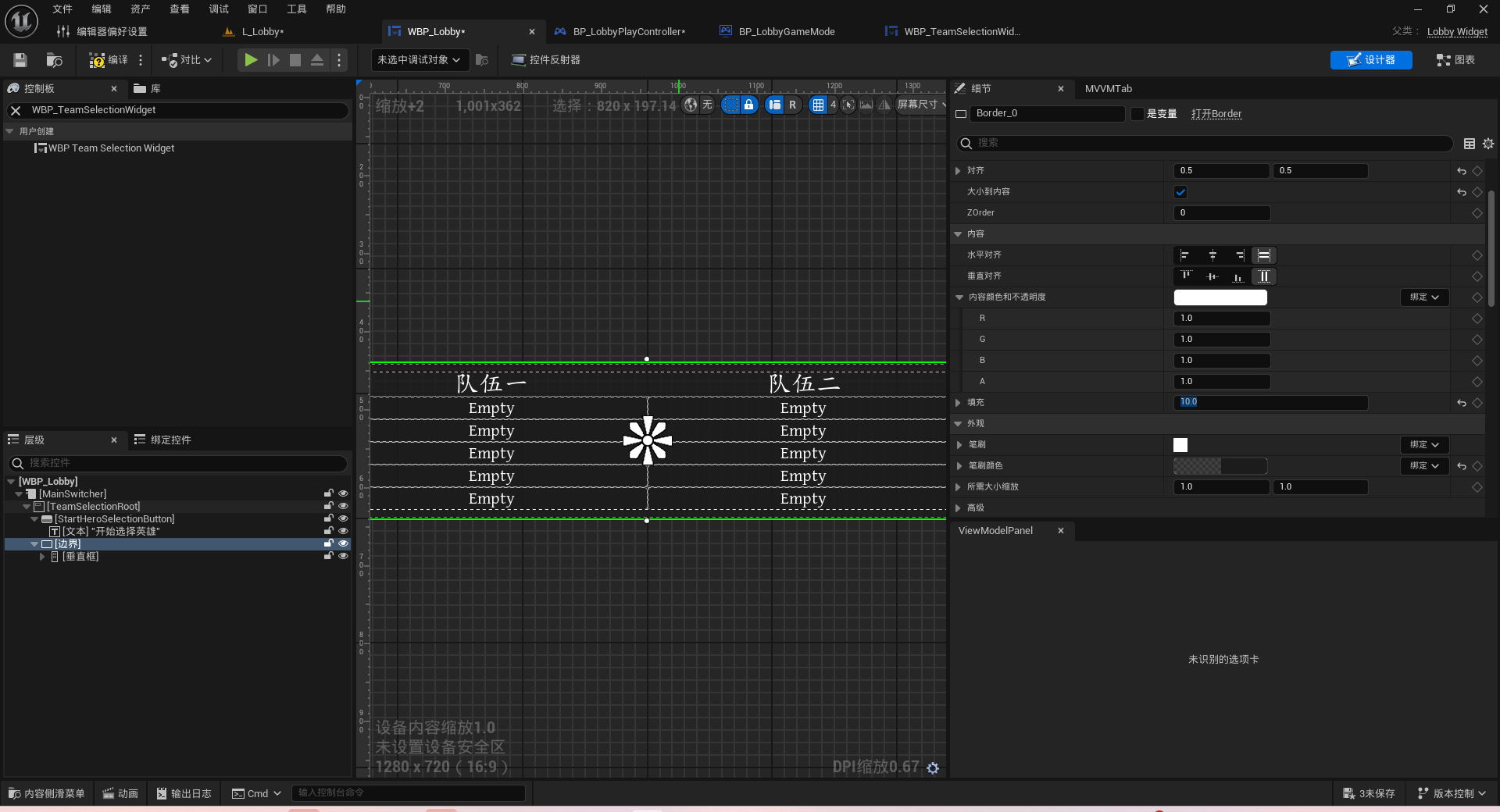Clear palette search with the X icon

[16, 111]
